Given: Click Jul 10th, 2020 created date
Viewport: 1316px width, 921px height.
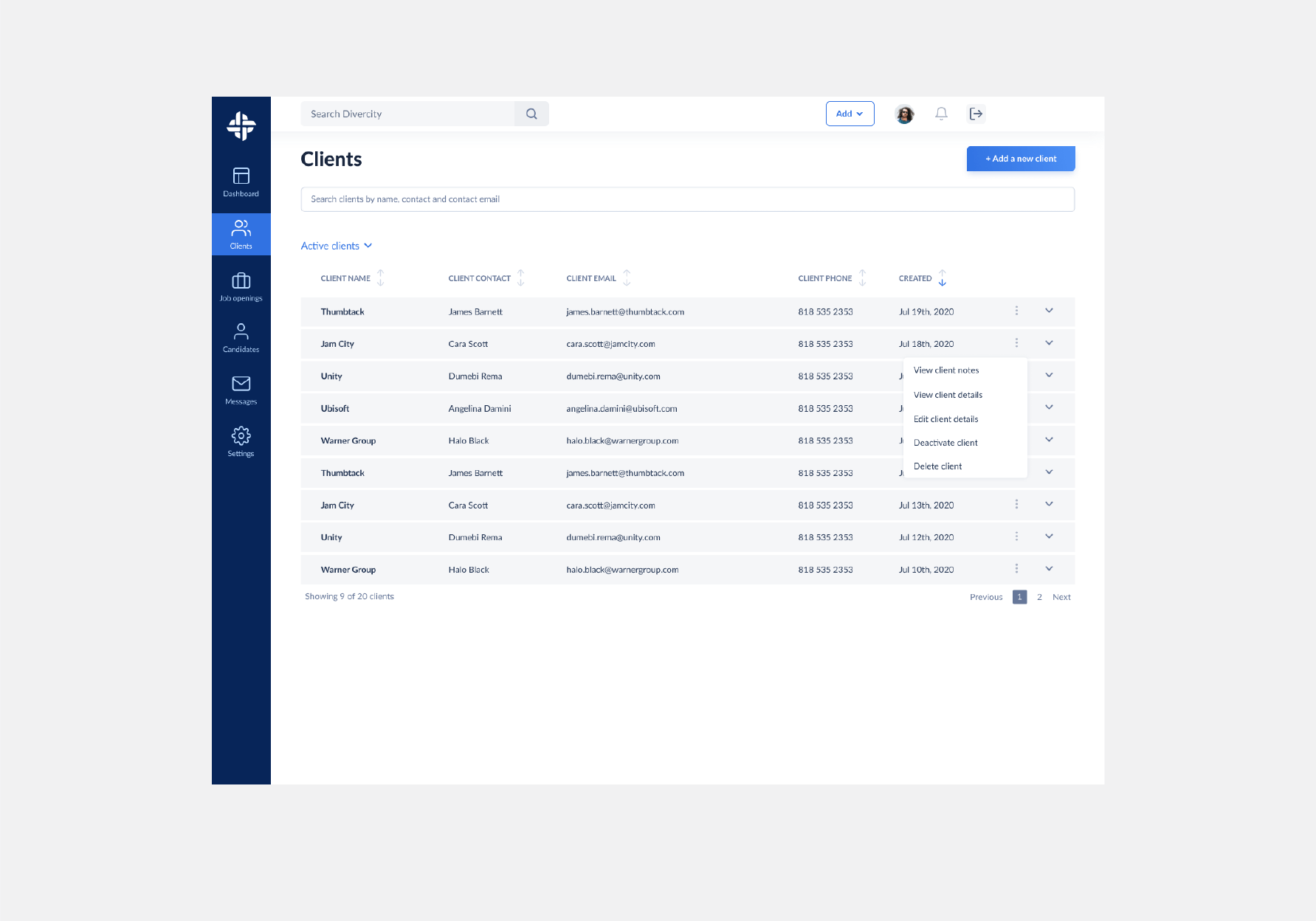Looking at the screenshot, I should pyautogui.click(x=926, y=570).
